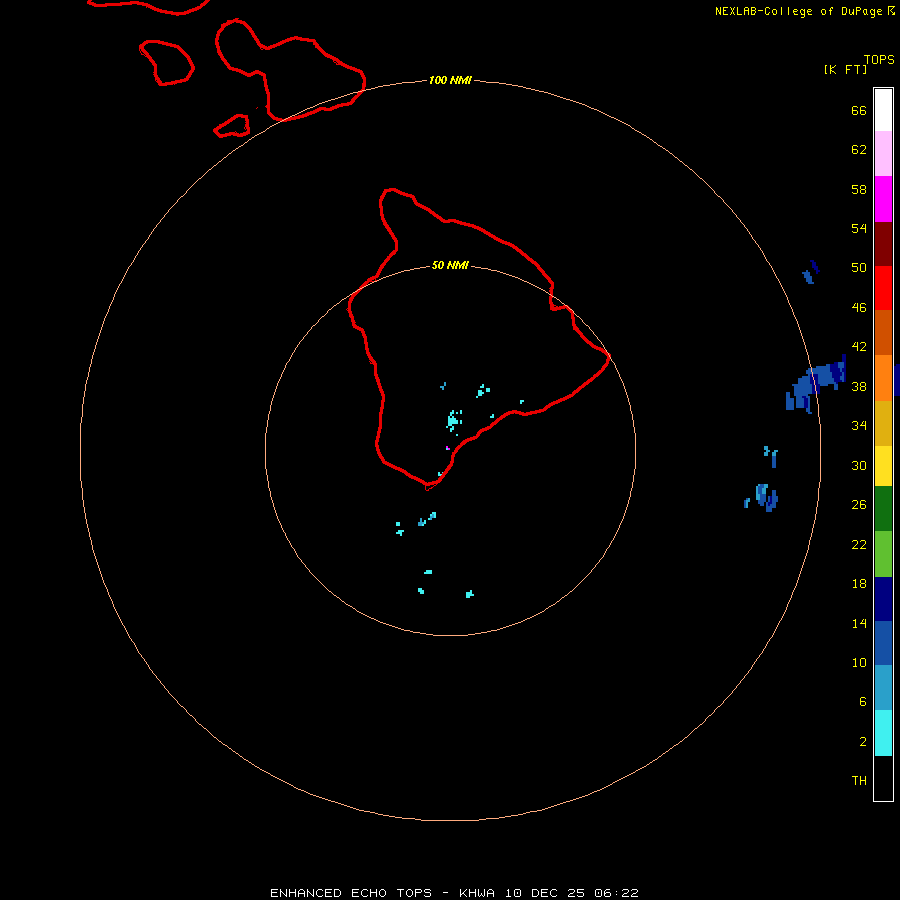The height and width of the screenshot is (900, 900).
Task: Click legend value '62'
Action: pos(859,150)
